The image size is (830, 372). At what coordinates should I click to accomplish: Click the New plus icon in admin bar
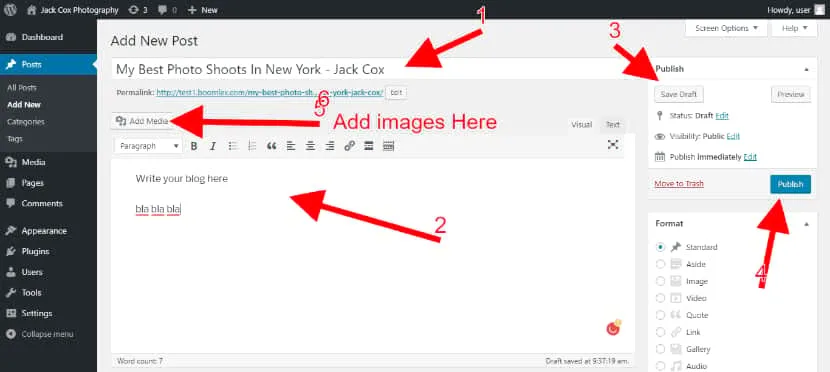[x=193, y=10]
